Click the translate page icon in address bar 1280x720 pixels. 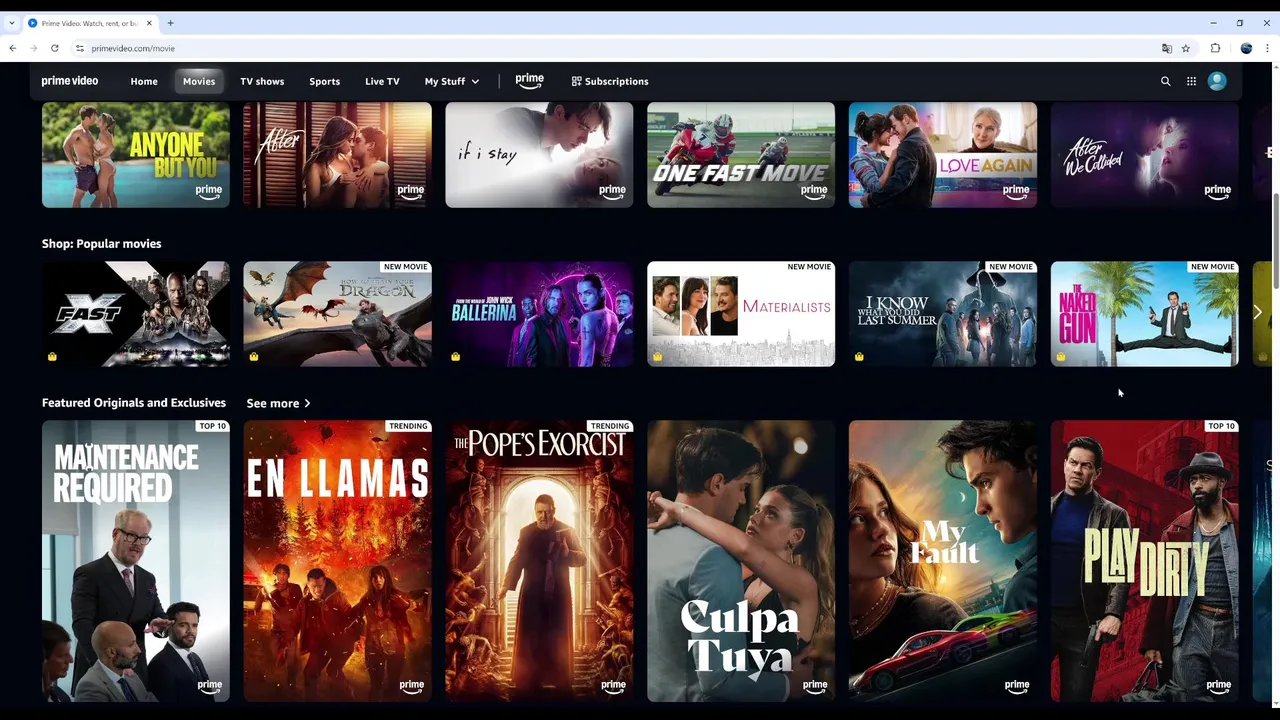pos(1166,48)
